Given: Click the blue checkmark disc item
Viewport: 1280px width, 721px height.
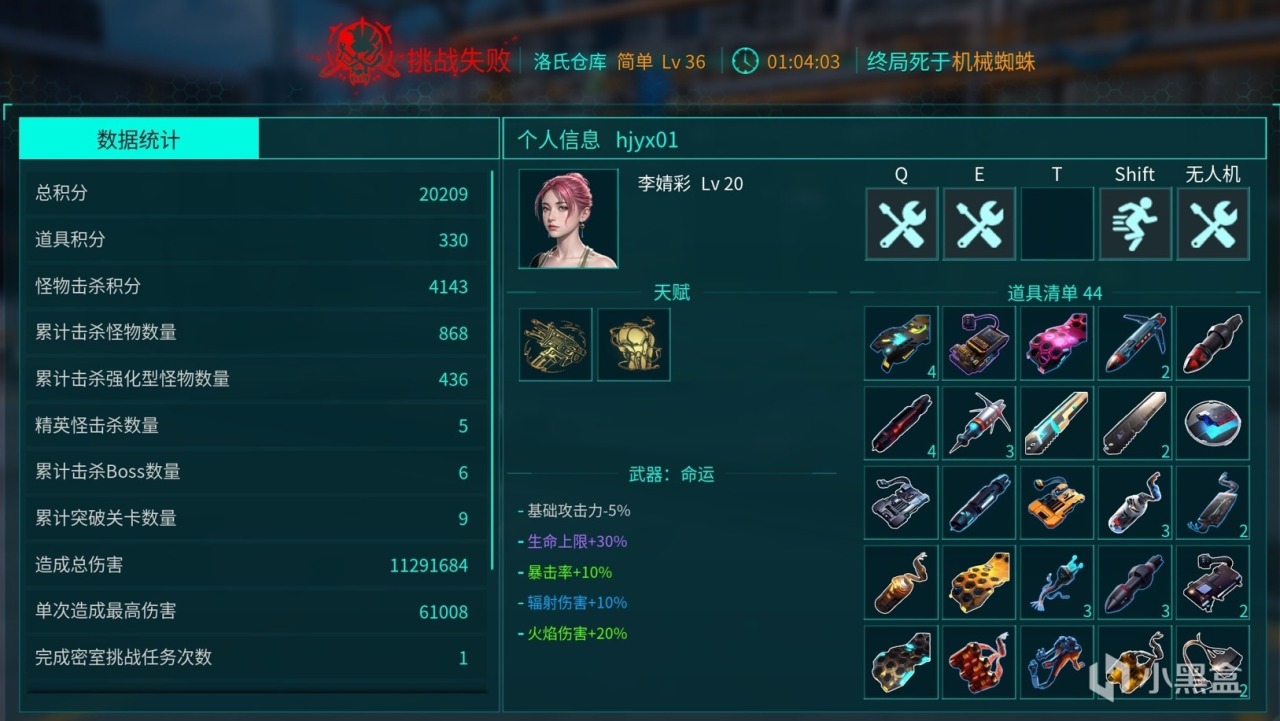Looking at the screenshot, I should coord(1214,422).
